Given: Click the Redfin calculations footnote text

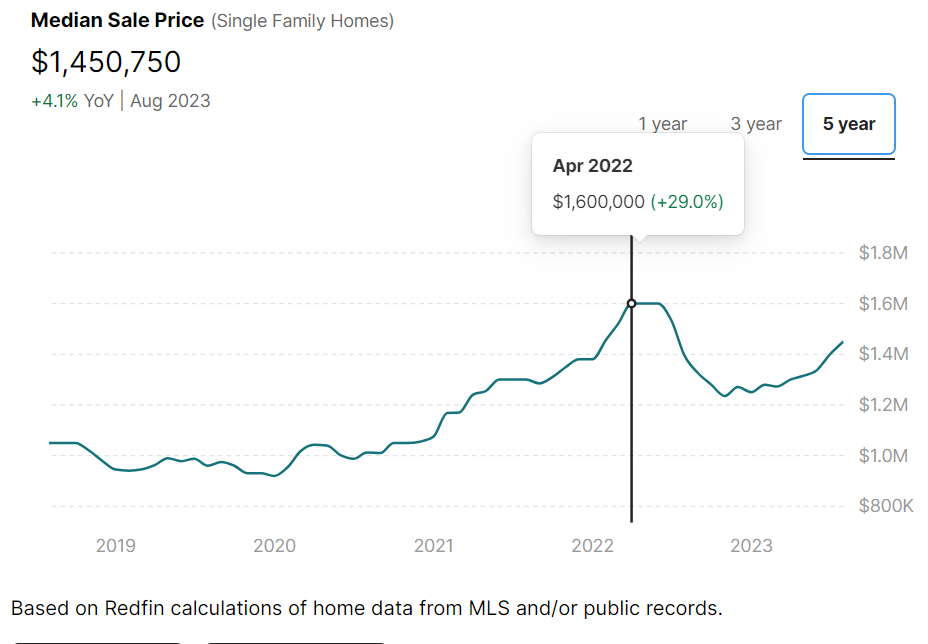Looking at the screenshot, I should pos(366,608).
